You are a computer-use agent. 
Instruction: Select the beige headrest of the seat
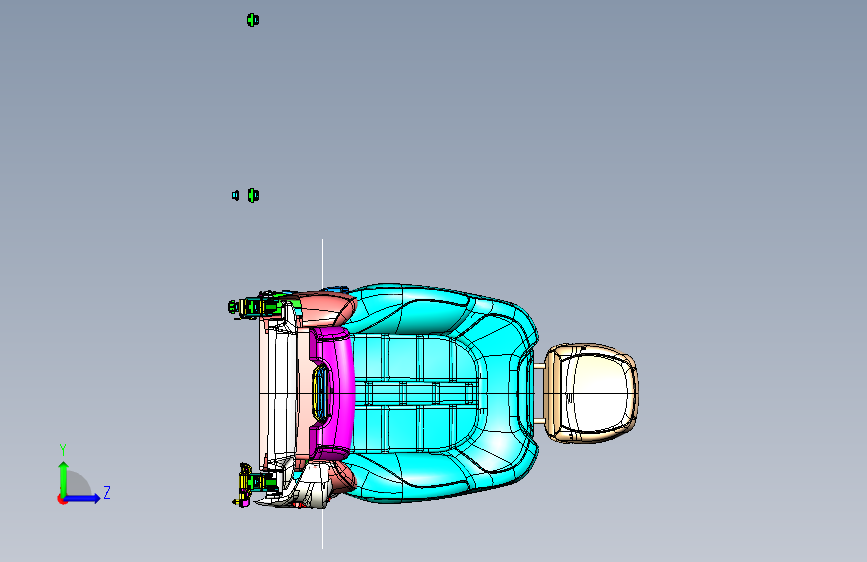click(591, 393)
